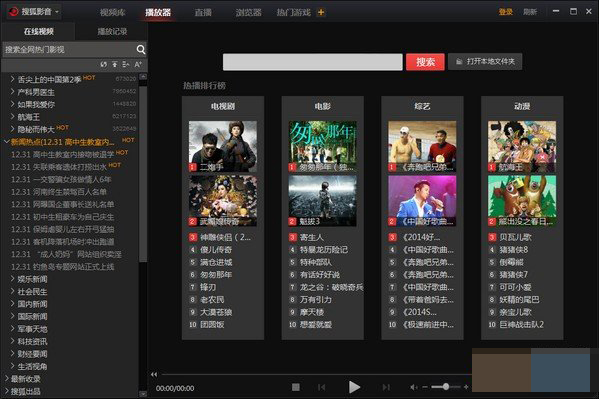Screen dimensions: 599x399
Task: Open the 魁拔3 movie thumbnail
Action: 322,201
